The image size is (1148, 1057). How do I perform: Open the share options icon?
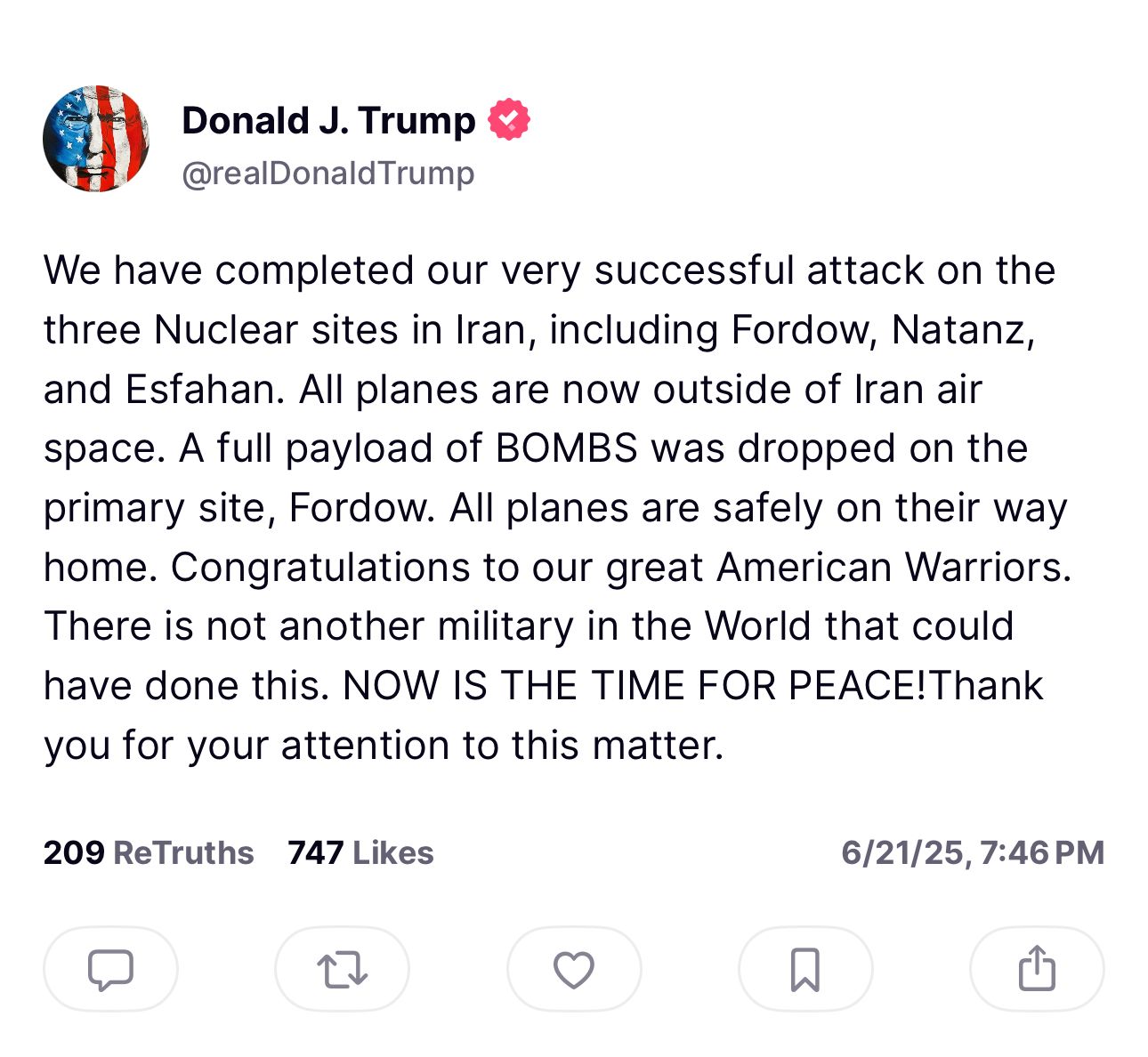pyautogui.click(x=1037, y=969)
